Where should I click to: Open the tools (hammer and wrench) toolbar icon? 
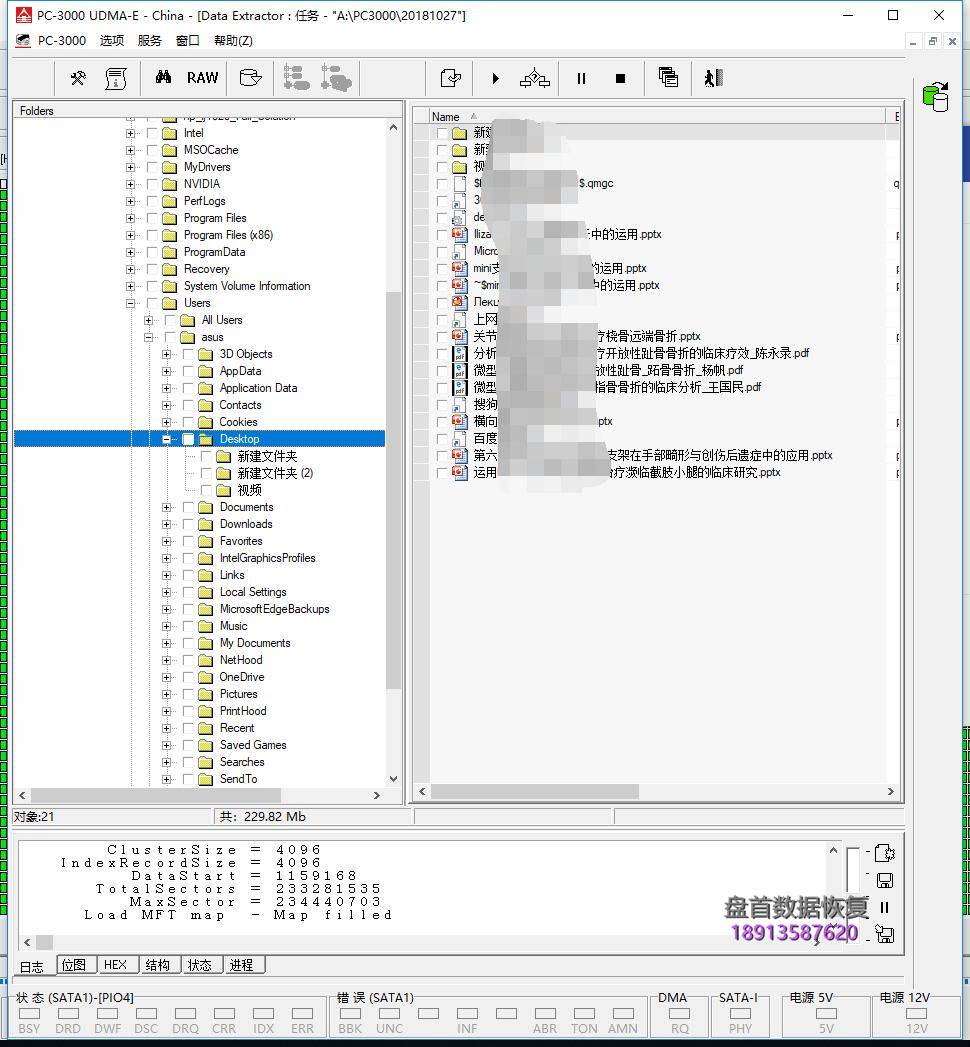click(x=78, y=78)
